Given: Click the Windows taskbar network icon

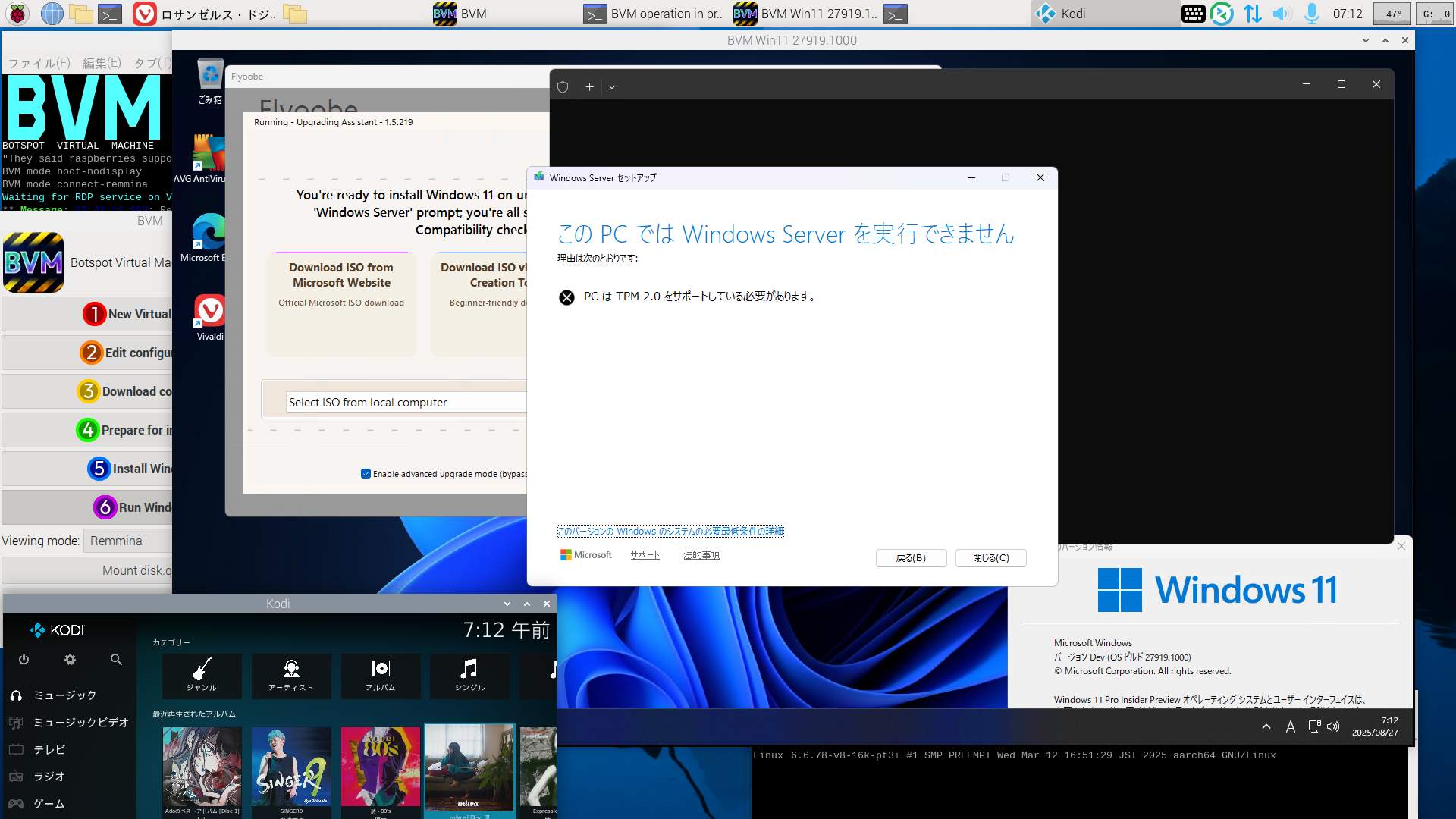Looking at the screenshot, I should 1314,726.
